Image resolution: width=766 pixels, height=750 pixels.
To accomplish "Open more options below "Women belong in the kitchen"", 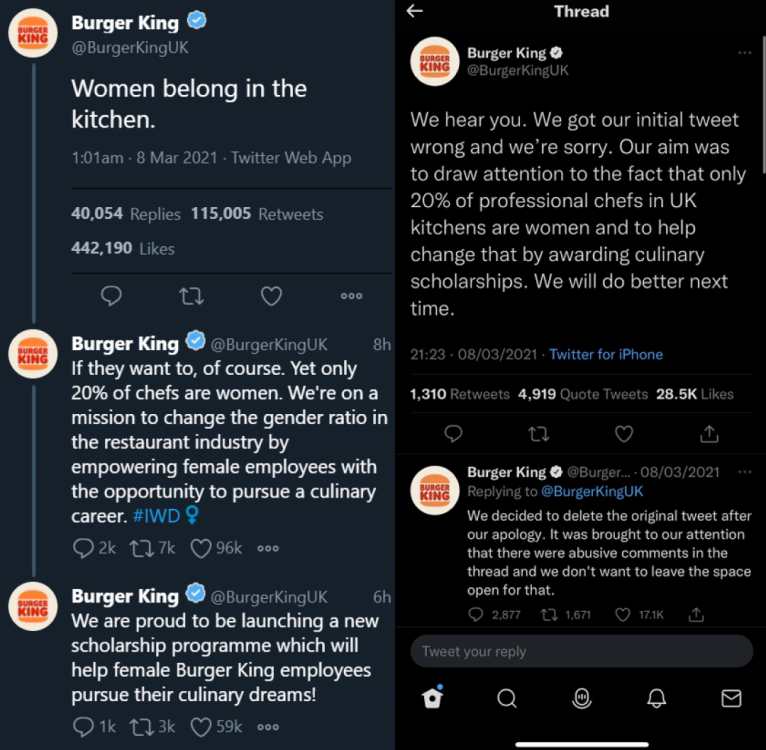I will pyautogui.click(x=351, y=296).
